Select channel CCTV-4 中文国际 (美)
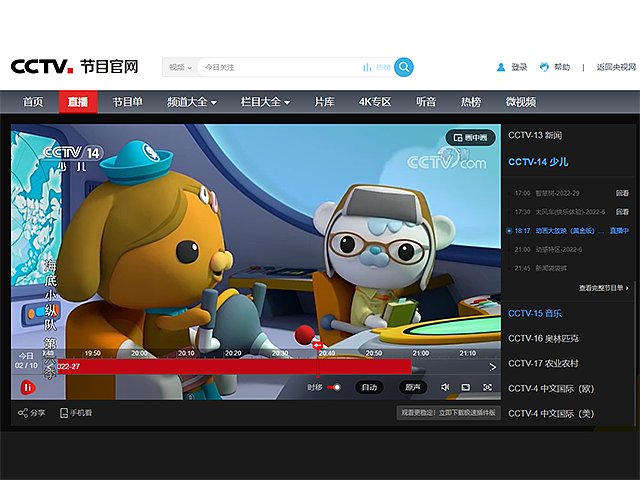 [x=551, y=413]
